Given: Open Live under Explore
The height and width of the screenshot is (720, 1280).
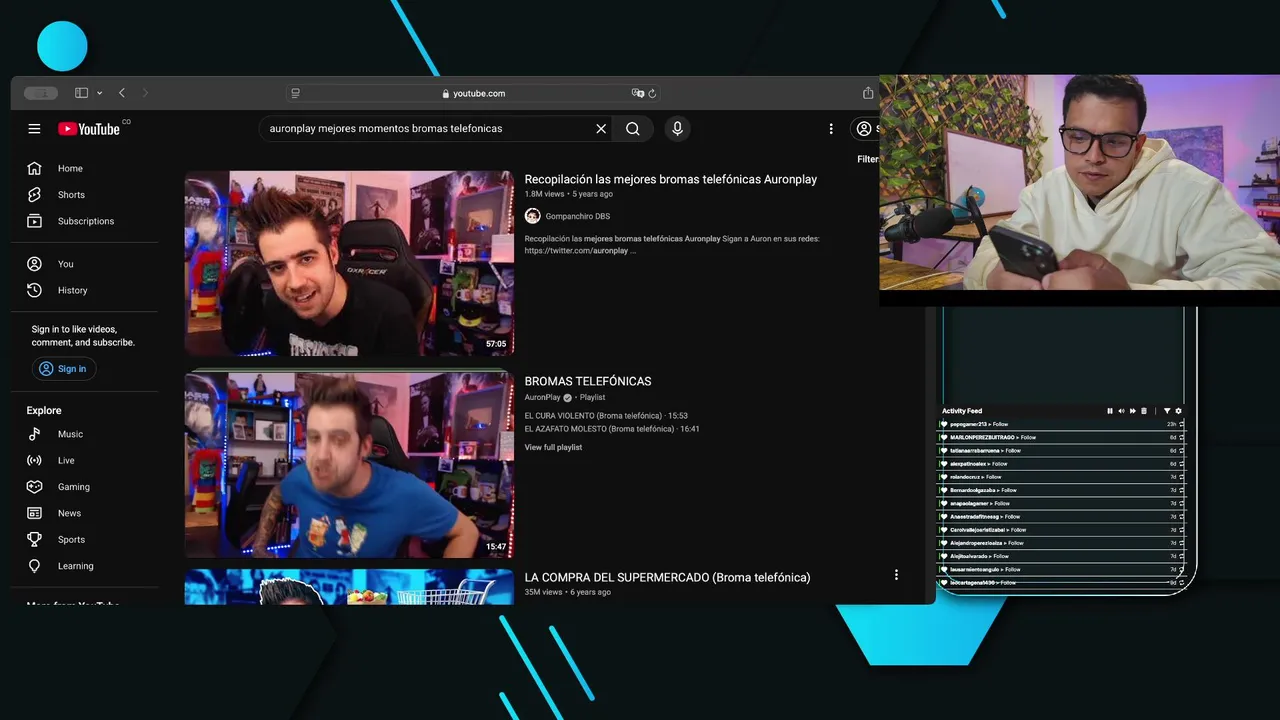Looking at the screenshot, I should [x=84, y=460].
